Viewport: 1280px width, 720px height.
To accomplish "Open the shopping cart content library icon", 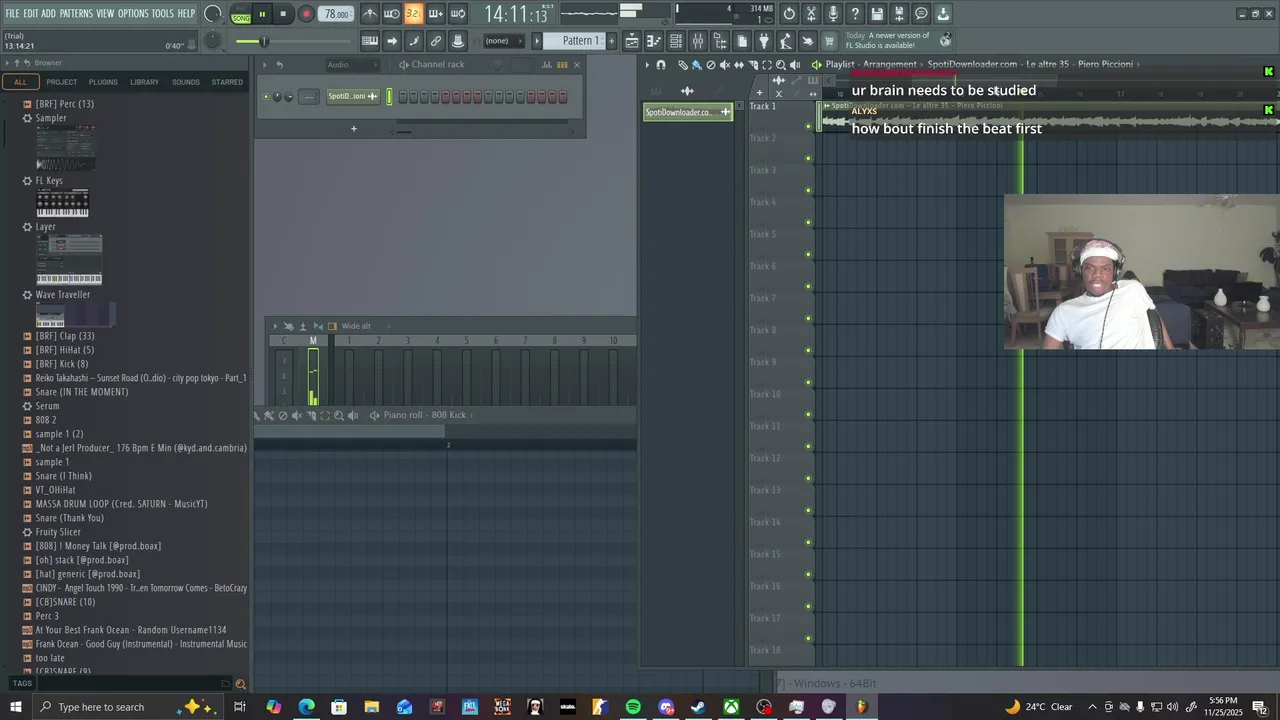I will pos(829,41).
